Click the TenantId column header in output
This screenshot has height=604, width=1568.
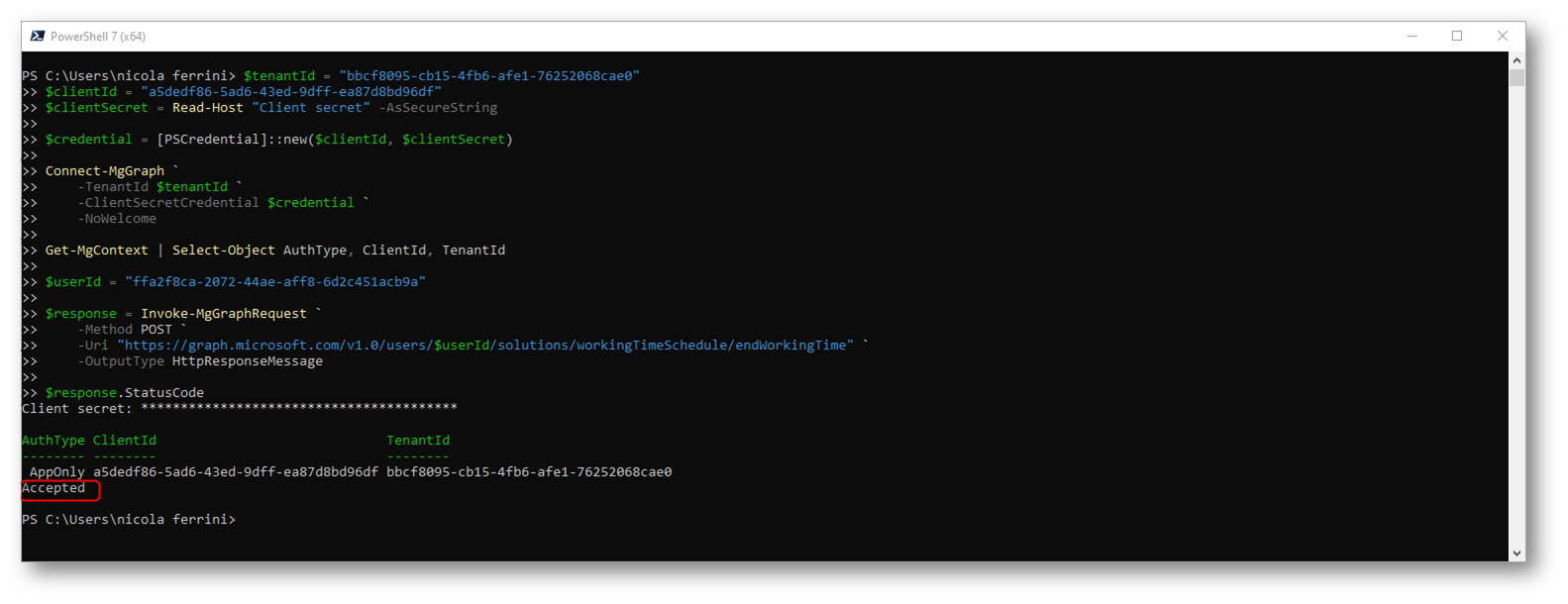tap(418, 441)
